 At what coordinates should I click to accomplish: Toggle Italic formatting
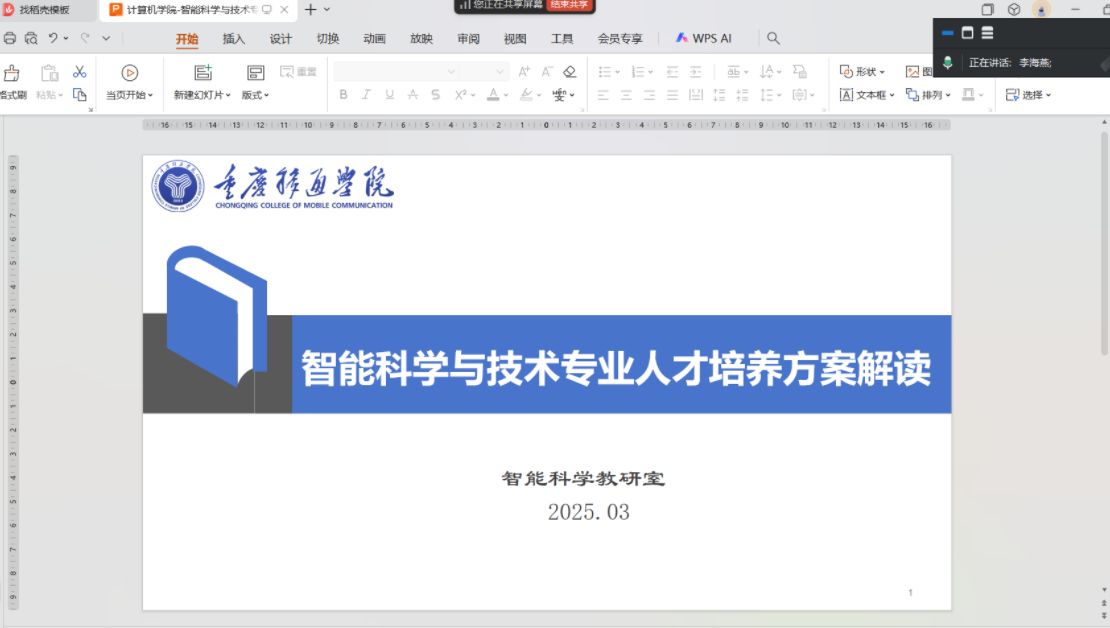point(366,95)
